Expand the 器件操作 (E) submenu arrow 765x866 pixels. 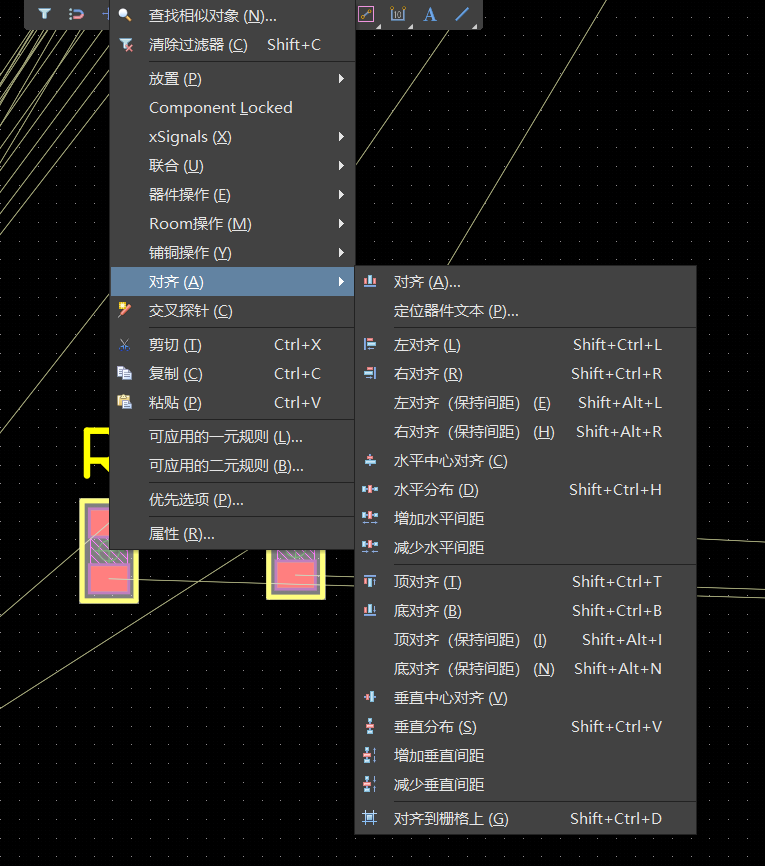pyautogui.click(x=341, y=194)
